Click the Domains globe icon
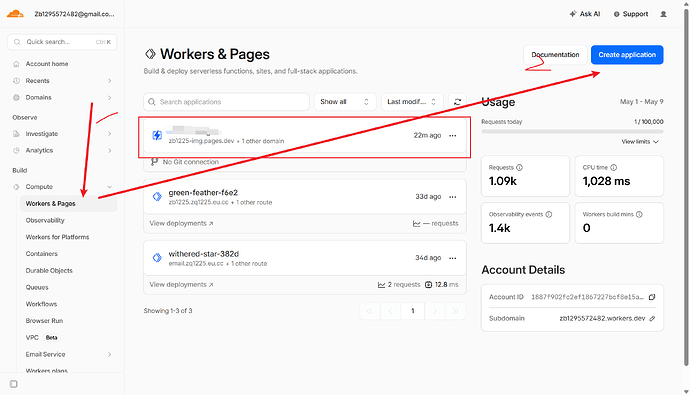Viewport: 690px width, 395px height. (x=16, y=98)
